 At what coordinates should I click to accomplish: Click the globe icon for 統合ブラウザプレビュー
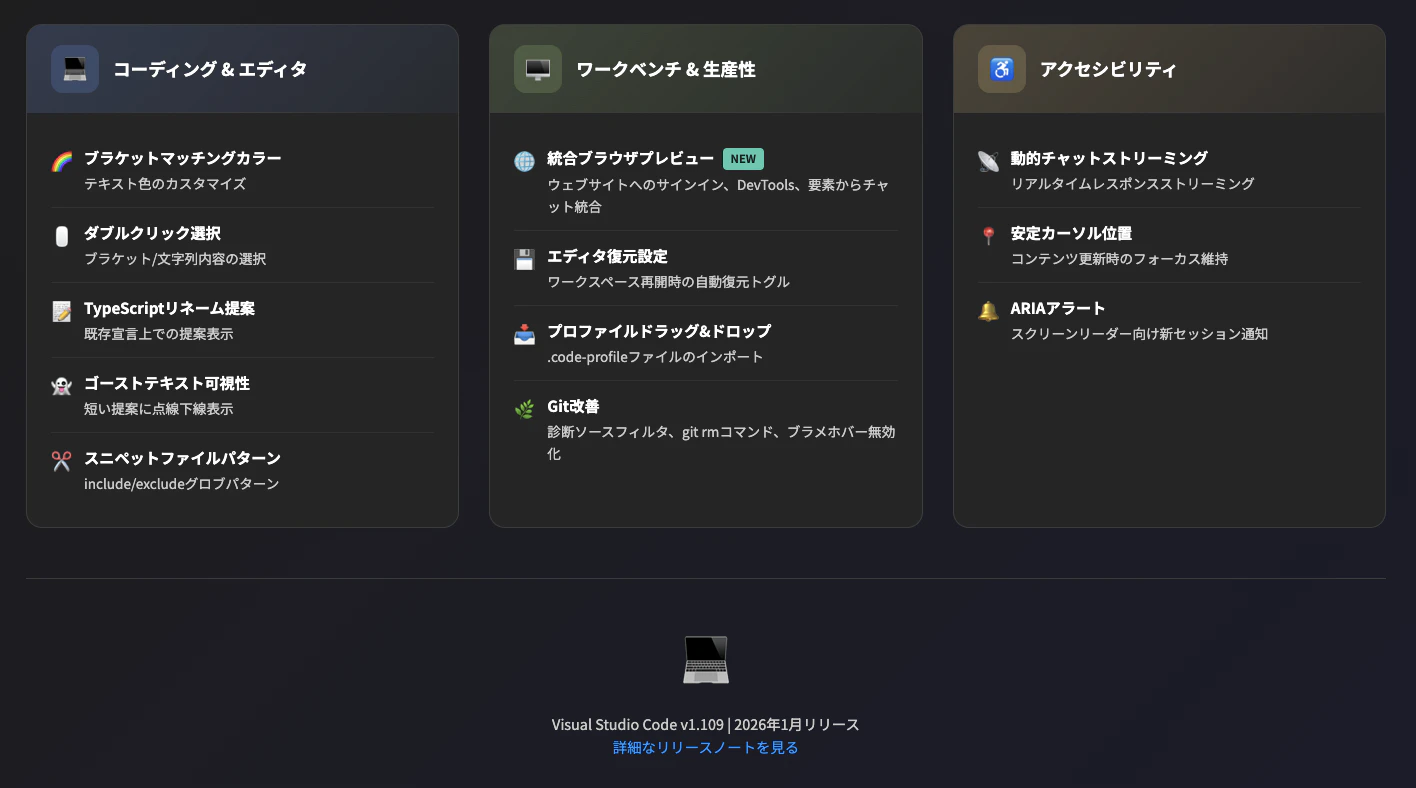(x=525, y=162)
